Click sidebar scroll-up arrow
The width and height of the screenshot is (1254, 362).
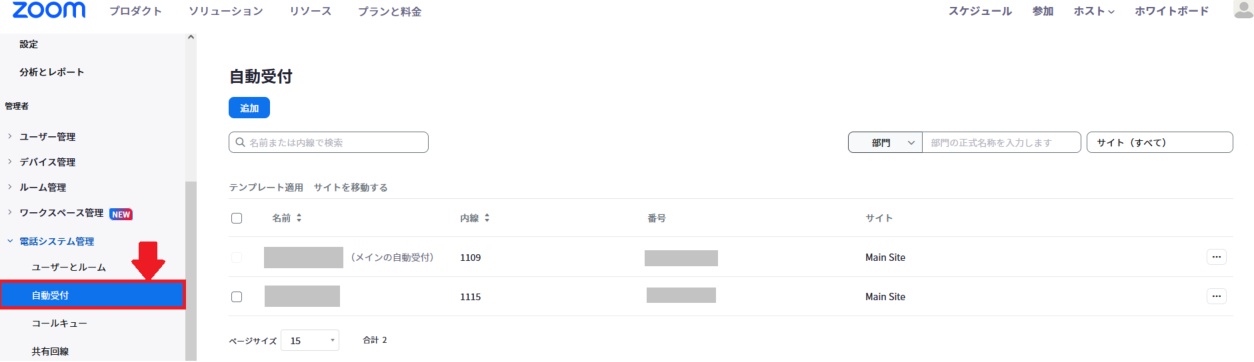190,38
